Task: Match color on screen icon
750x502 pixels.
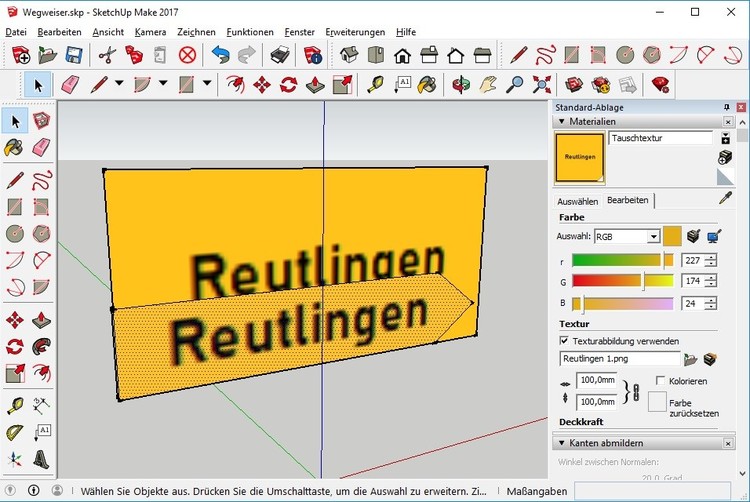Action: point(714,236)
